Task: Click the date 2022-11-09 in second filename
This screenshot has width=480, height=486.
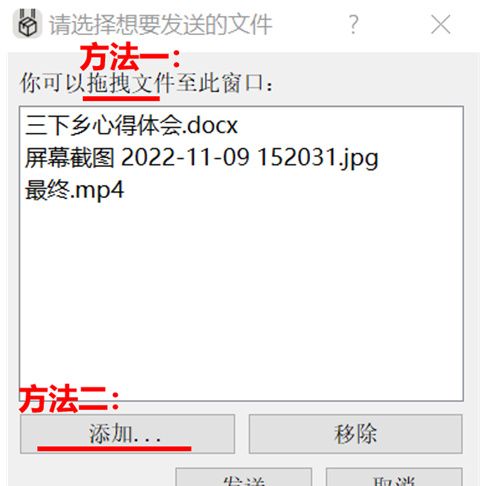Action: pyautogui.click(x=185, y=157)
